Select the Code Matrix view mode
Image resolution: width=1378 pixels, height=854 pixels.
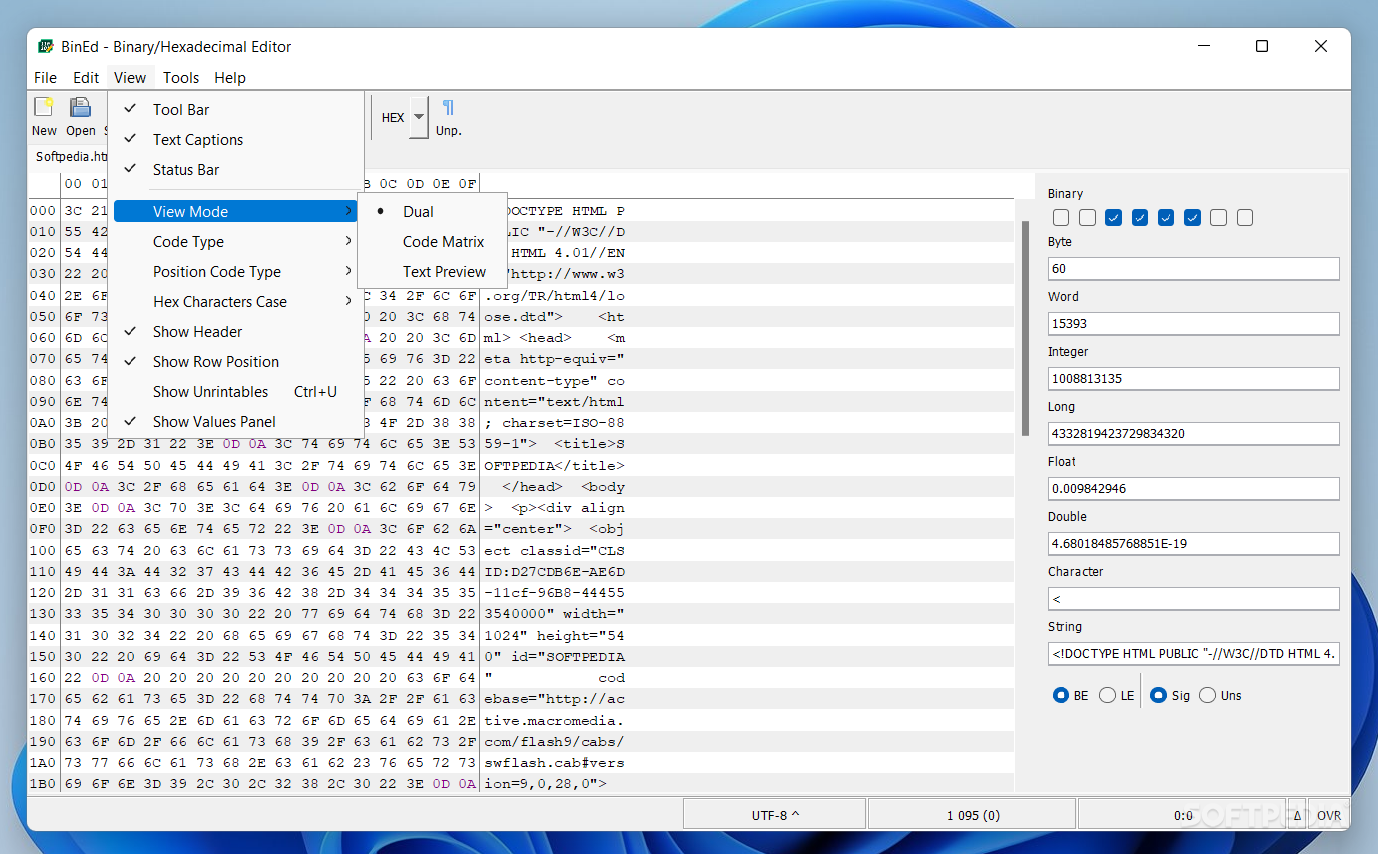click(432, 242)
